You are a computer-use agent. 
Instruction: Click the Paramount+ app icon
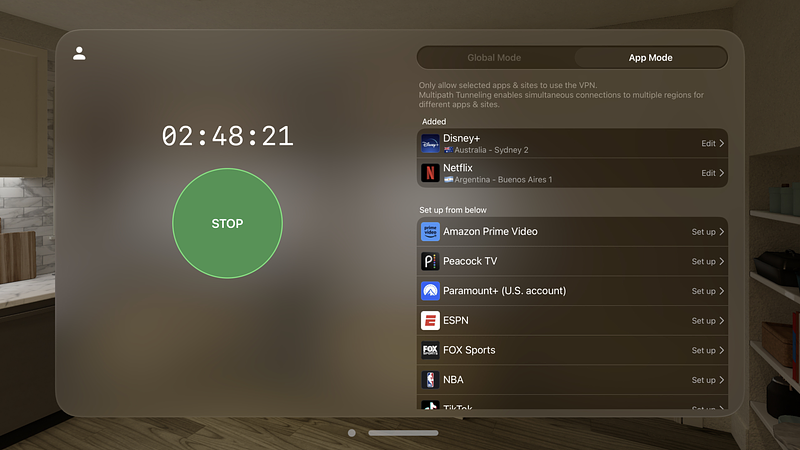pyautogui.click(x=430, y=291)
